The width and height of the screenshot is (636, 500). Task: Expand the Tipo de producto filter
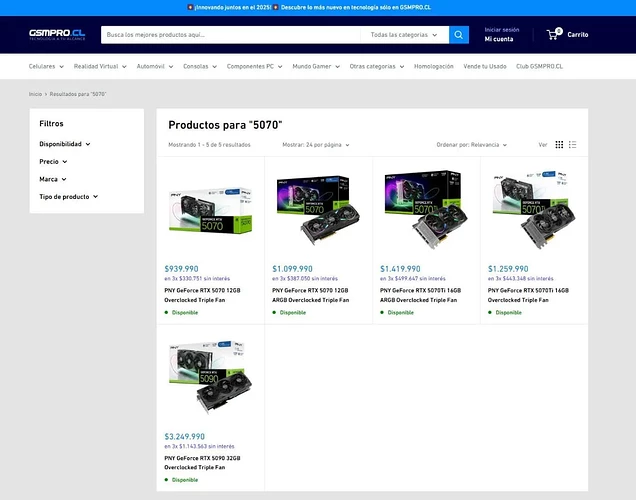tap(69, 197)
